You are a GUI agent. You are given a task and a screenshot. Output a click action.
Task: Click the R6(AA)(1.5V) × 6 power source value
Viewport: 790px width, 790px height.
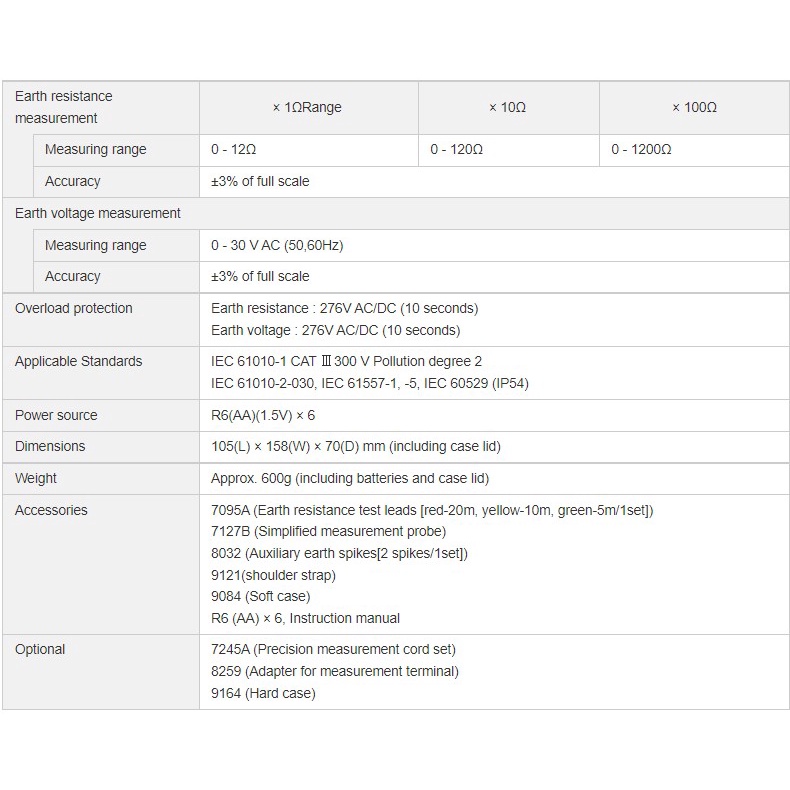pyautogui.click(x=263, y=415)
